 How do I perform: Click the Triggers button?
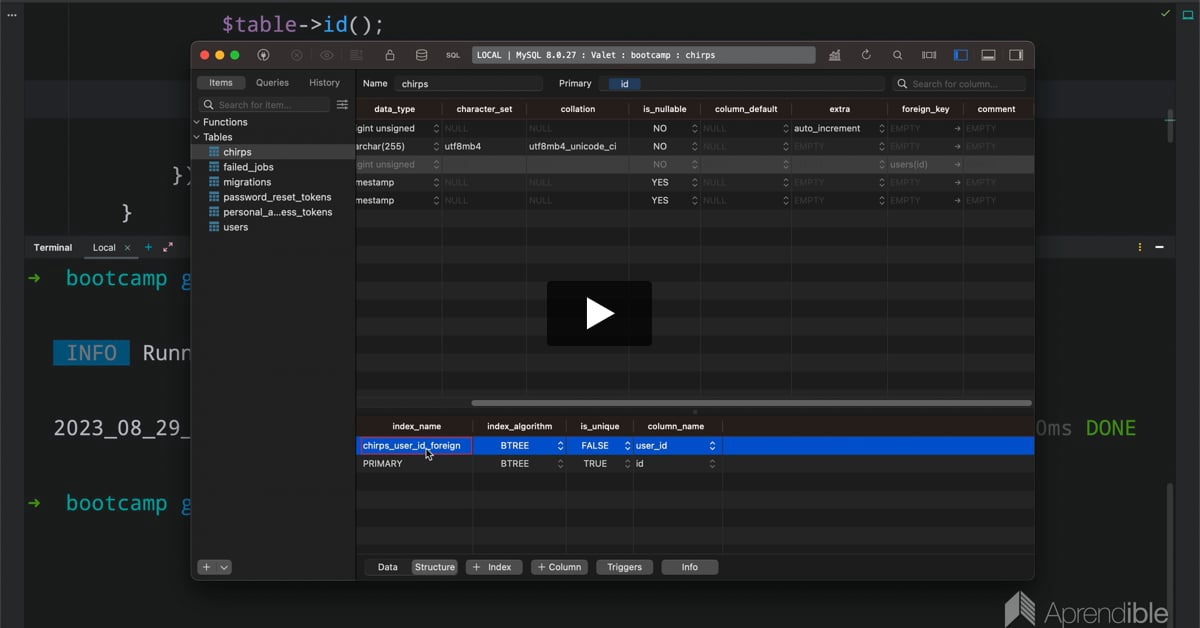(x=624, y=567)
